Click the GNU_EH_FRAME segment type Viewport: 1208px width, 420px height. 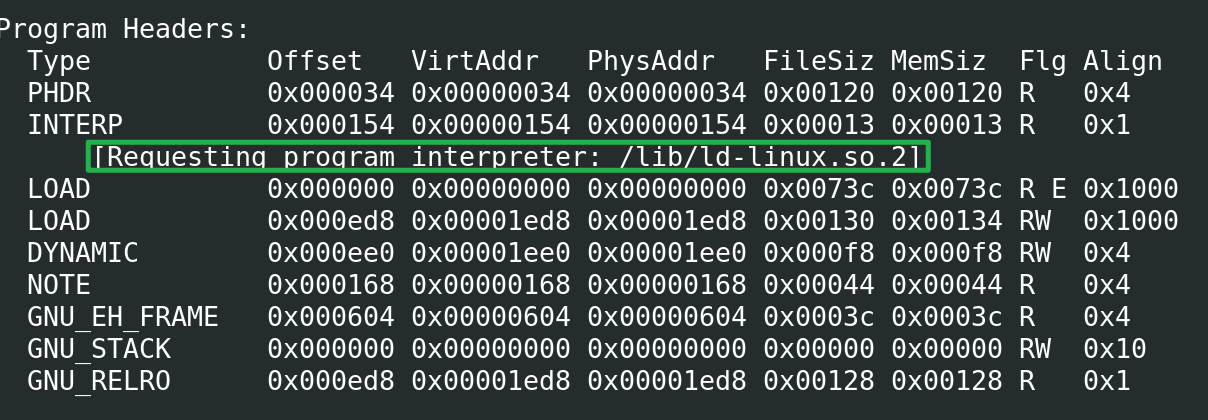point(122,317)
